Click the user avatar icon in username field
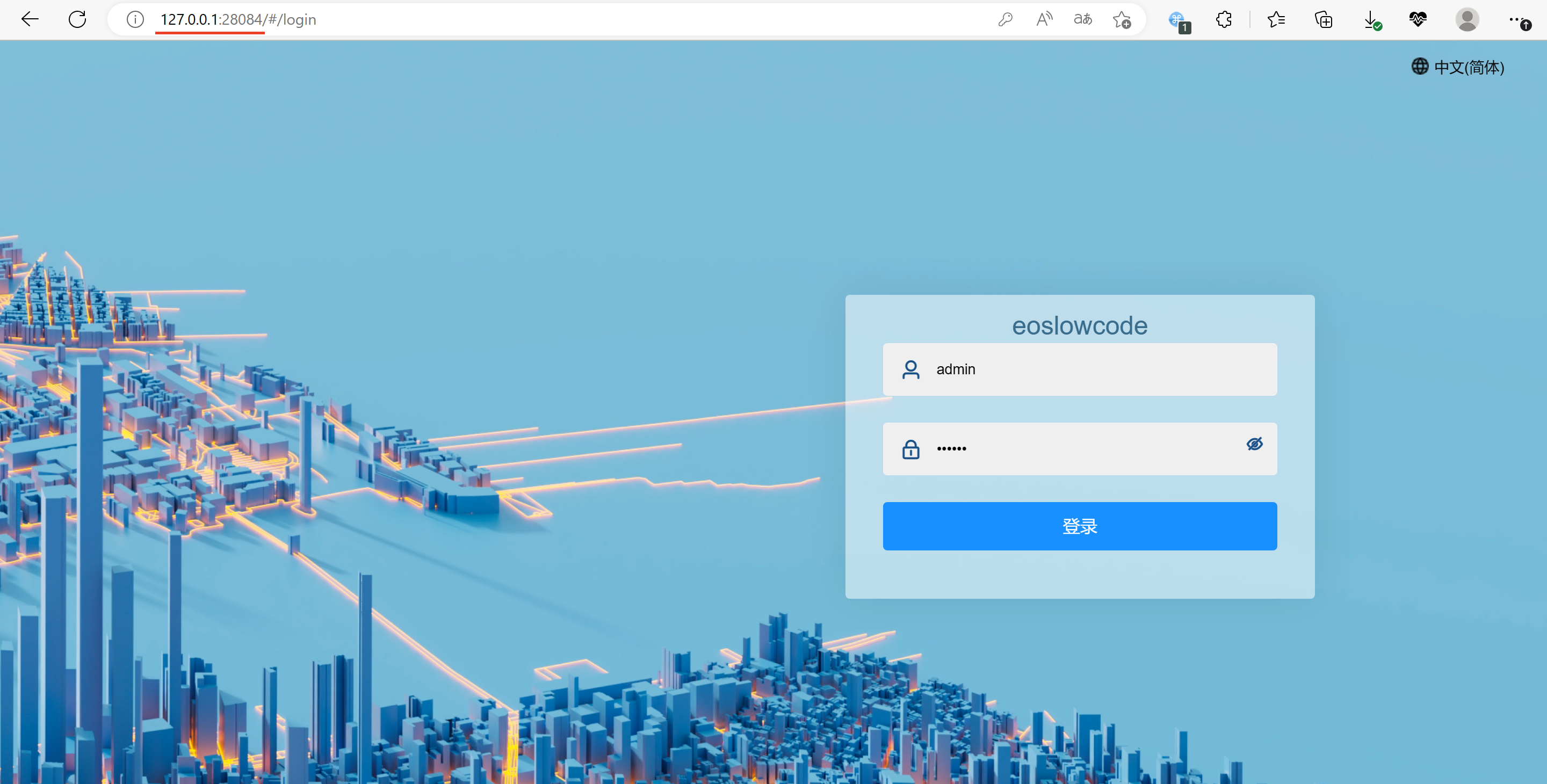Image resolution: width=1547 pixels, height=784 pixels. pos(910,369)
